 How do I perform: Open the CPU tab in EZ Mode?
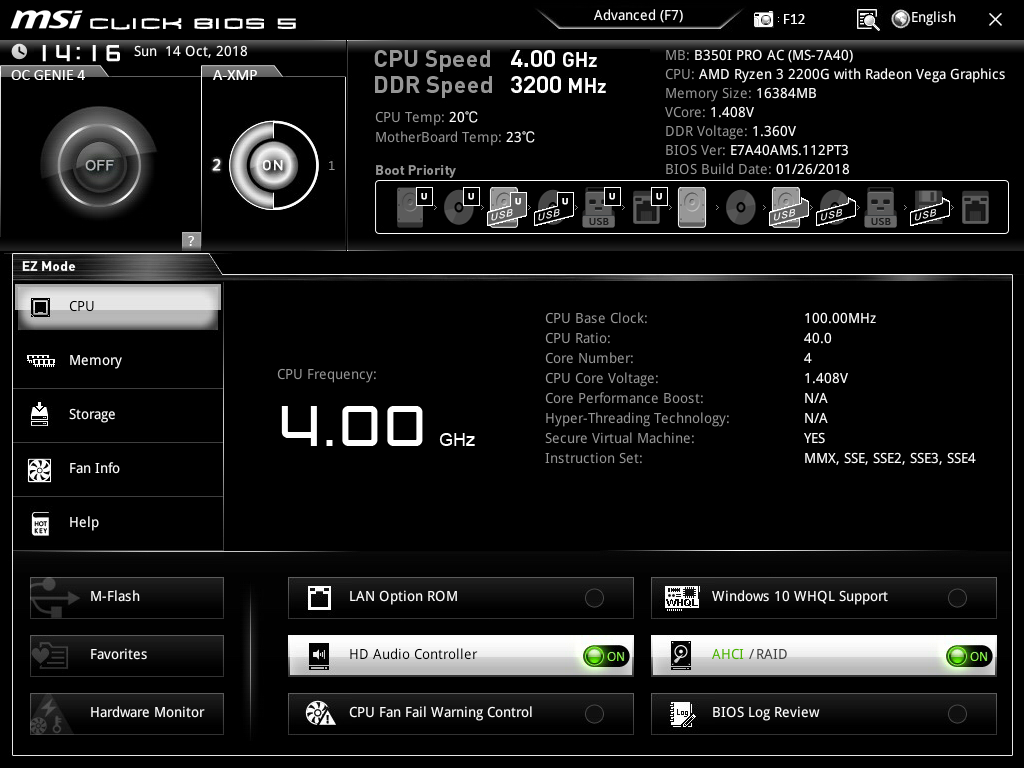[118, 306]
